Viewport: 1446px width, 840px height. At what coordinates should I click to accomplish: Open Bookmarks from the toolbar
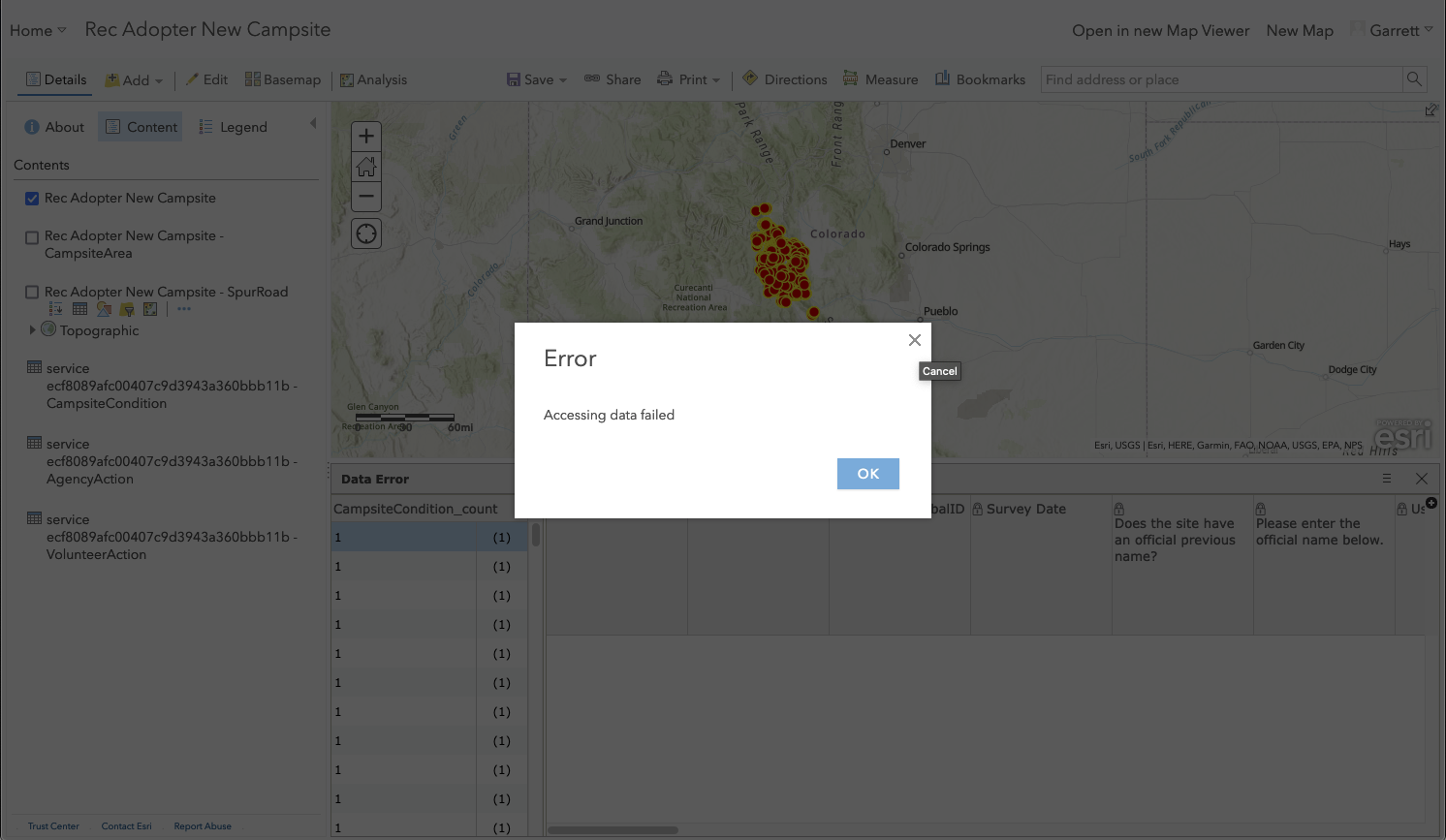coord(980,78)
